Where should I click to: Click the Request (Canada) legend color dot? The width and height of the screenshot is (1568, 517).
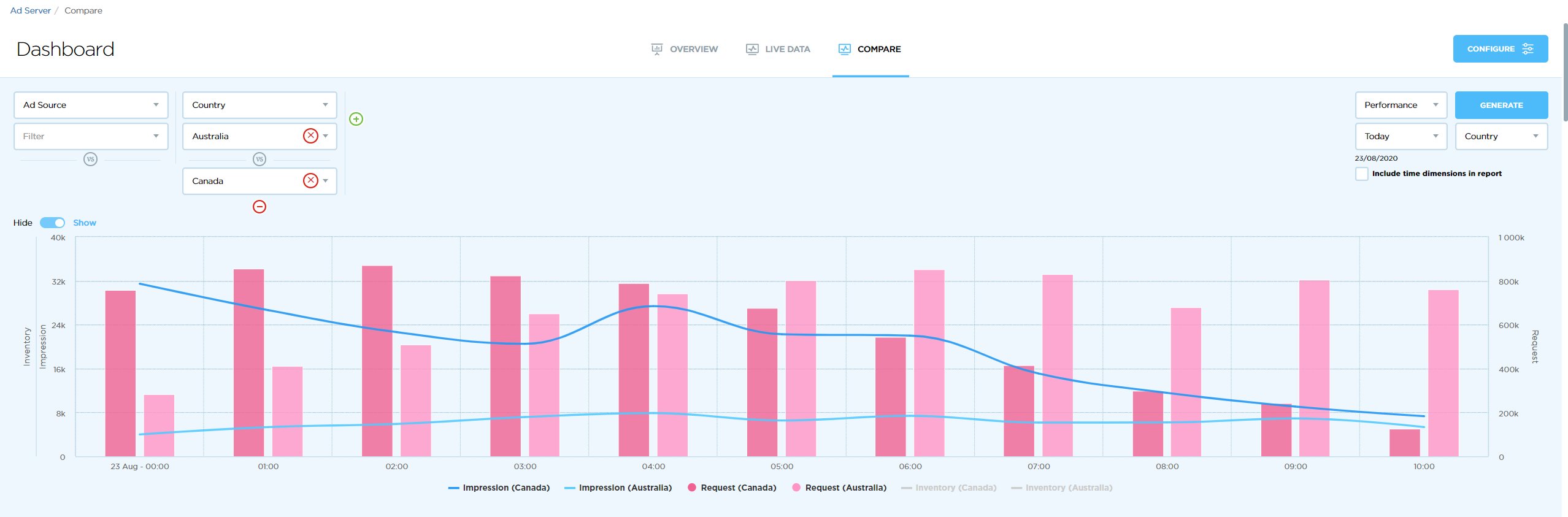click(x=692, y=488)
